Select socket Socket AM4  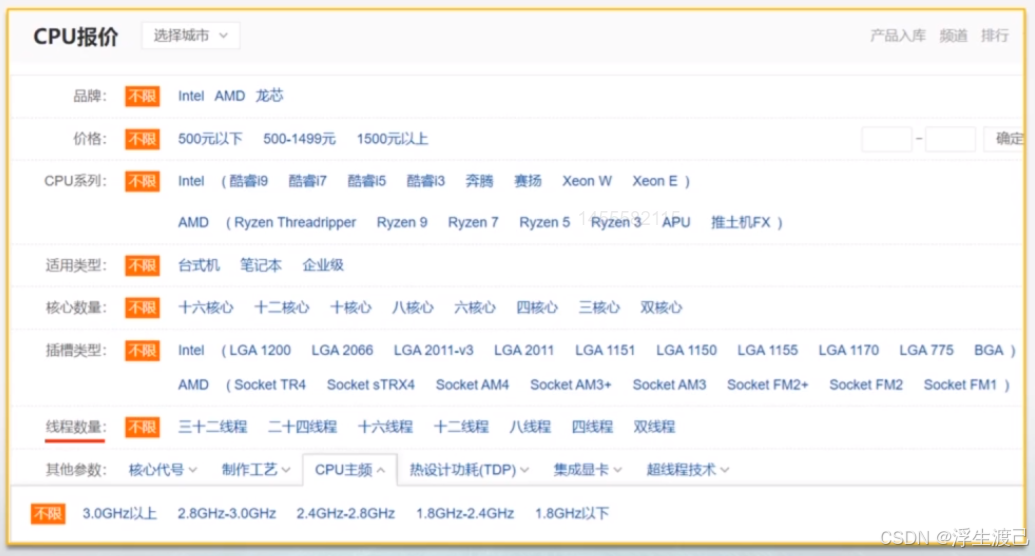point(472,384)
